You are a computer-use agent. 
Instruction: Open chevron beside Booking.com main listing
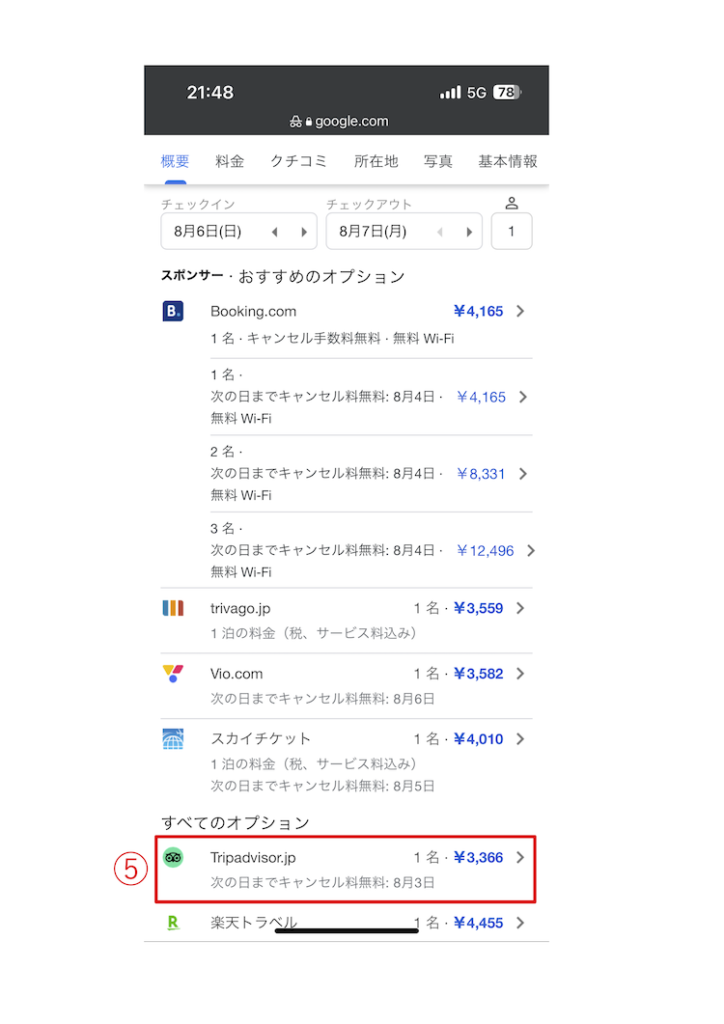(520, 312)
